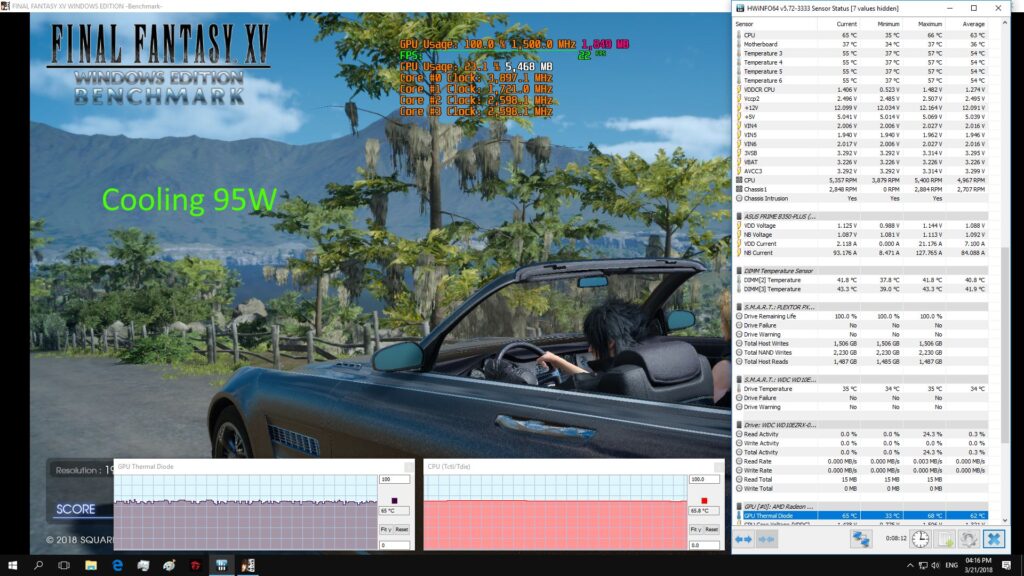The height and width of the screenshot is (576, 1024).
Task: Open the Windows Start menu
Action: click(x=12, y=565)
